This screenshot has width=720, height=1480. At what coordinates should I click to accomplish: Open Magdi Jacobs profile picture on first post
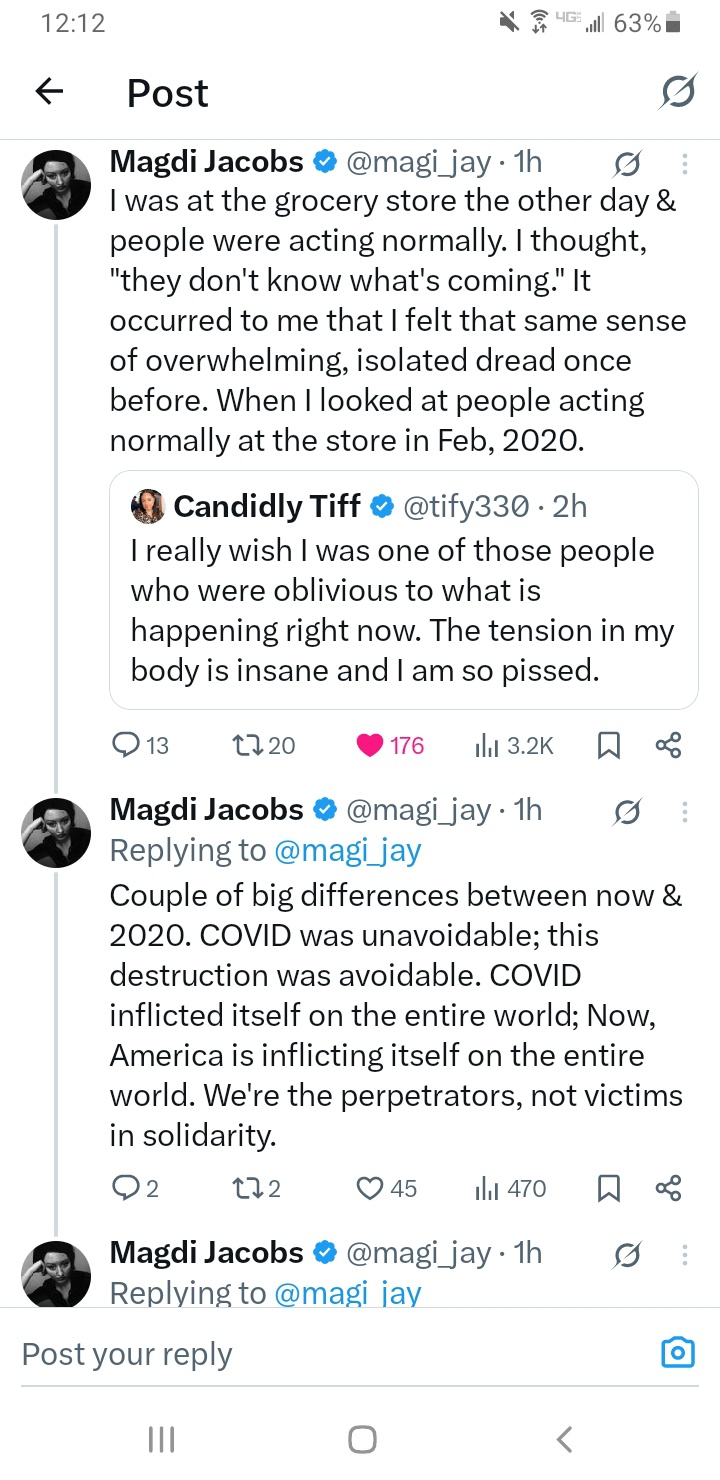(56, 185)
